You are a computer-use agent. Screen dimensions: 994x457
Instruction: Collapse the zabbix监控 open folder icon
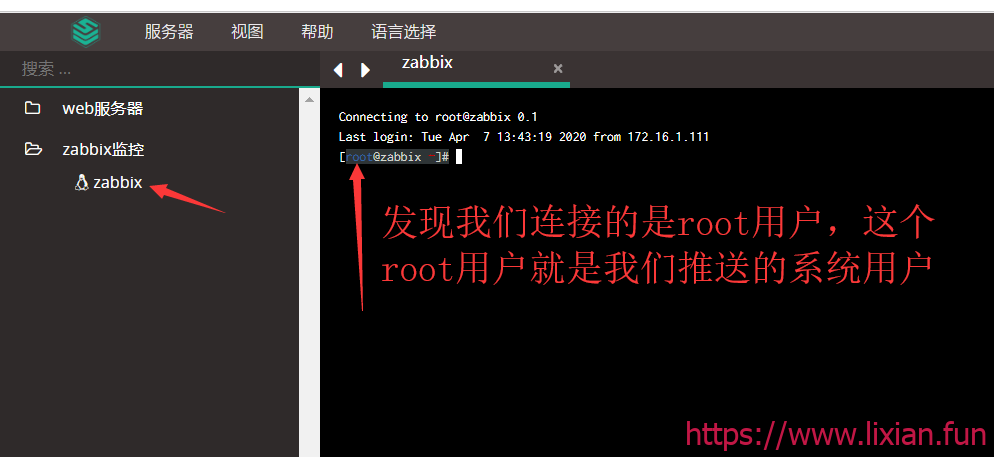tap(33, 149)
